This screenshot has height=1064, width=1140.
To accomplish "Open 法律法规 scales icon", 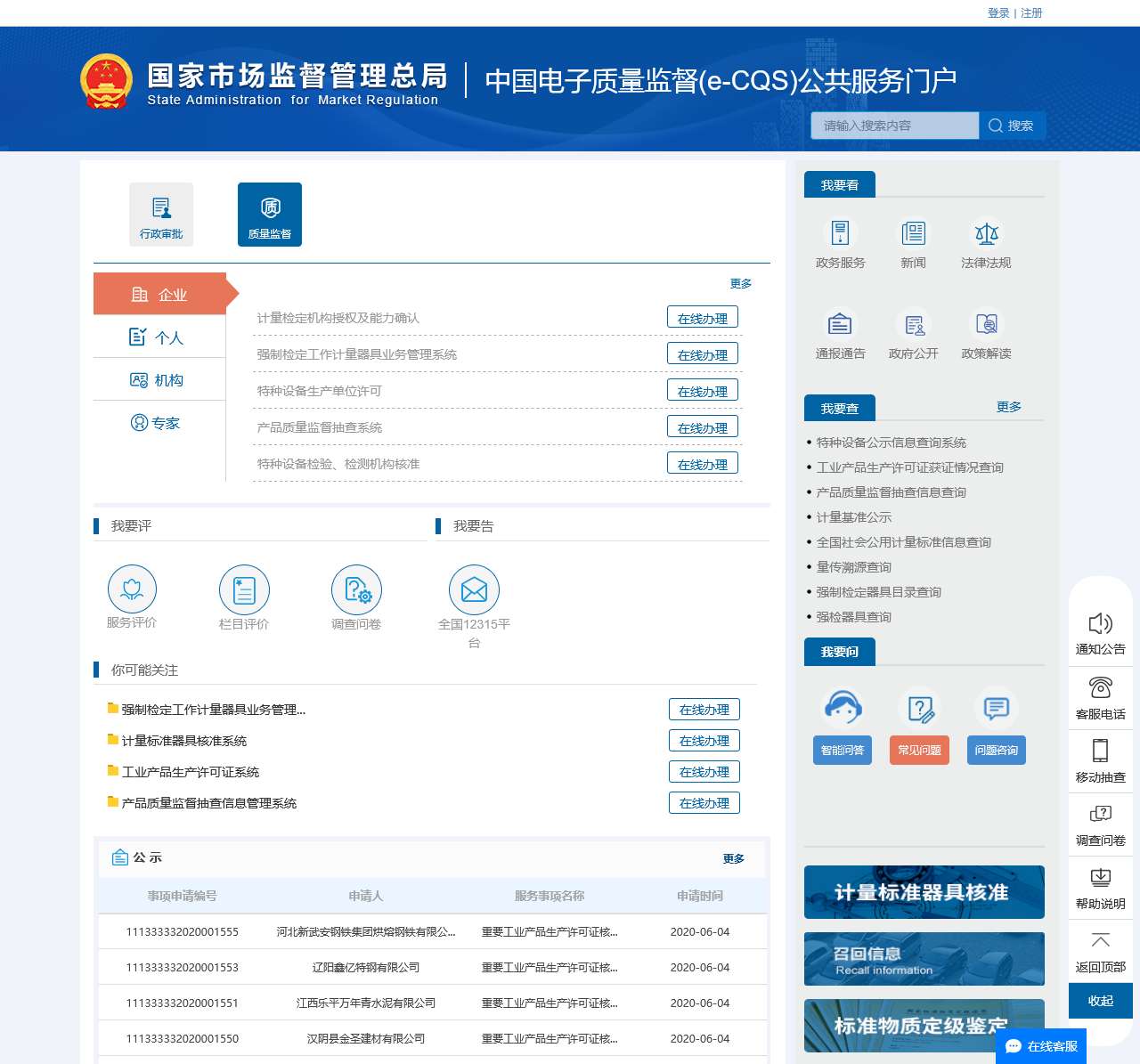I will click(x=986, y=233).
